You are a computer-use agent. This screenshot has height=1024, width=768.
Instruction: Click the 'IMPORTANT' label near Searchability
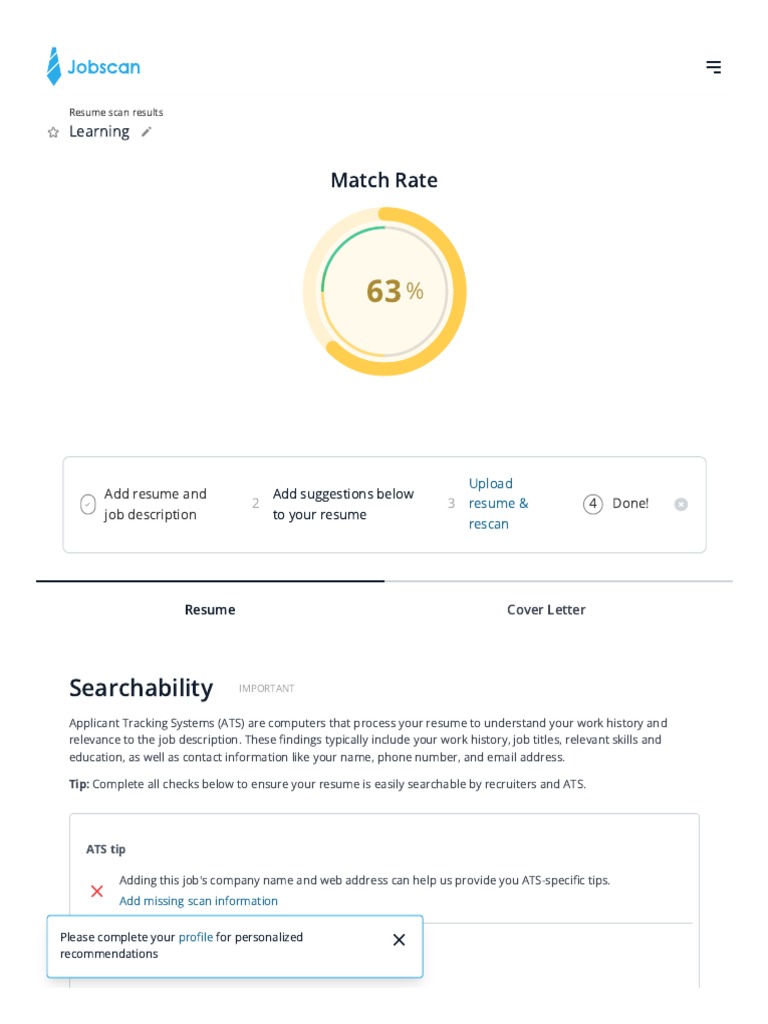(266, 689)
